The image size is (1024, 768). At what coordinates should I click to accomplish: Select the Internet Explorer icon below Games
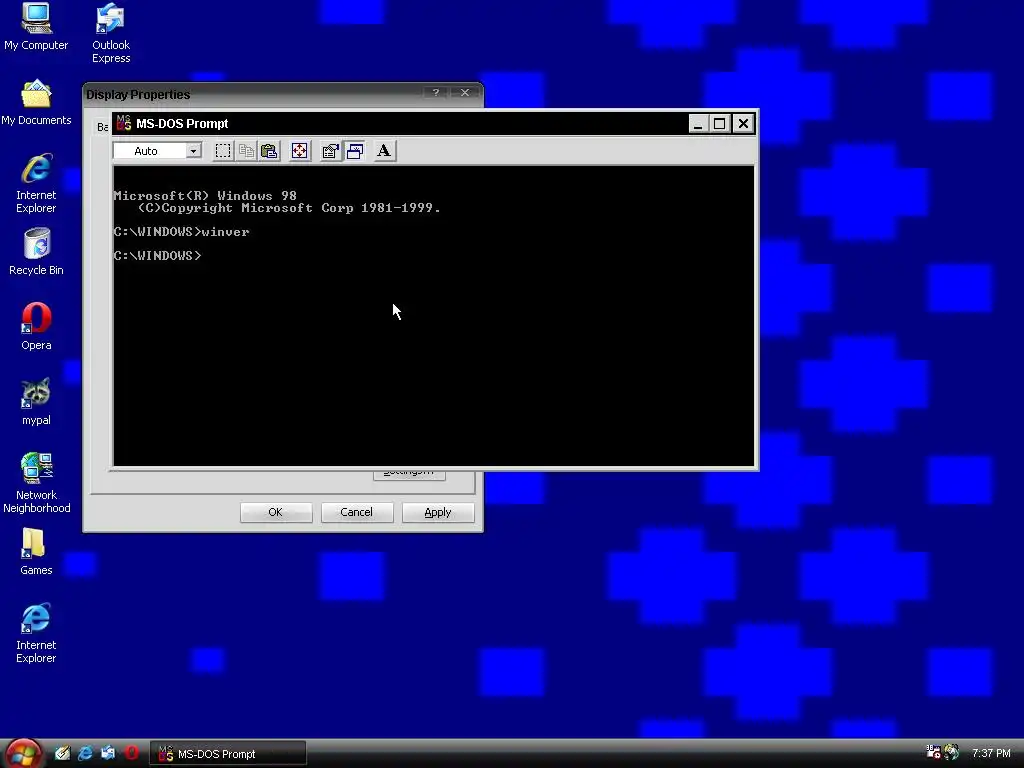36,633
